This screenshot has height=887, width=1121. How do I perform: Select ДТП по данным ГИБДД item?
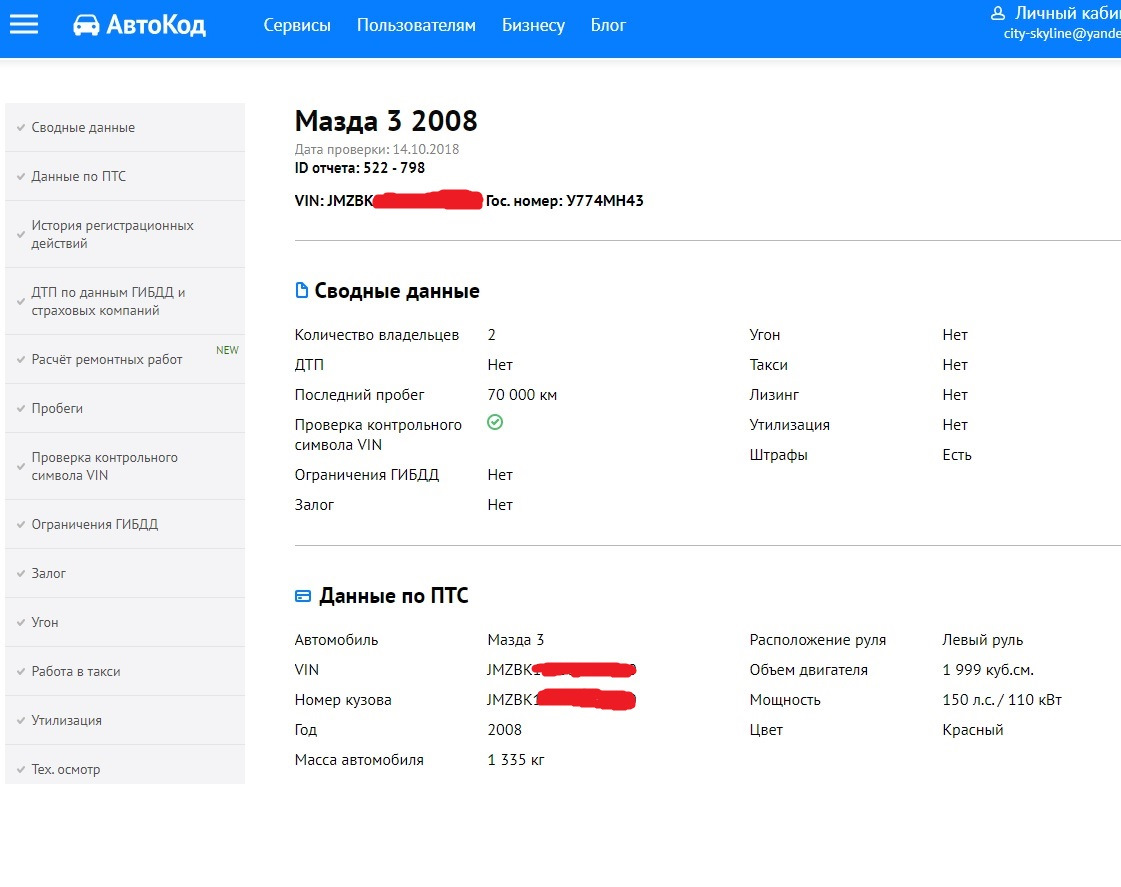click(x=108, y=301)
